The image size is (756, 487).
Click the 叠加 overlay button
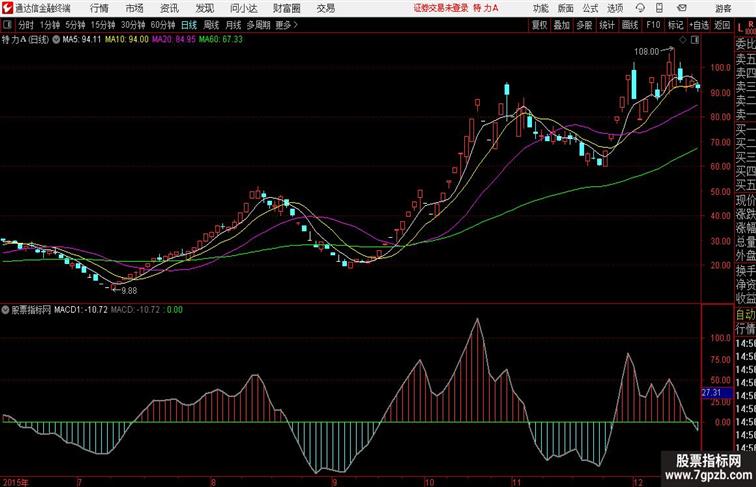point(562,25)
